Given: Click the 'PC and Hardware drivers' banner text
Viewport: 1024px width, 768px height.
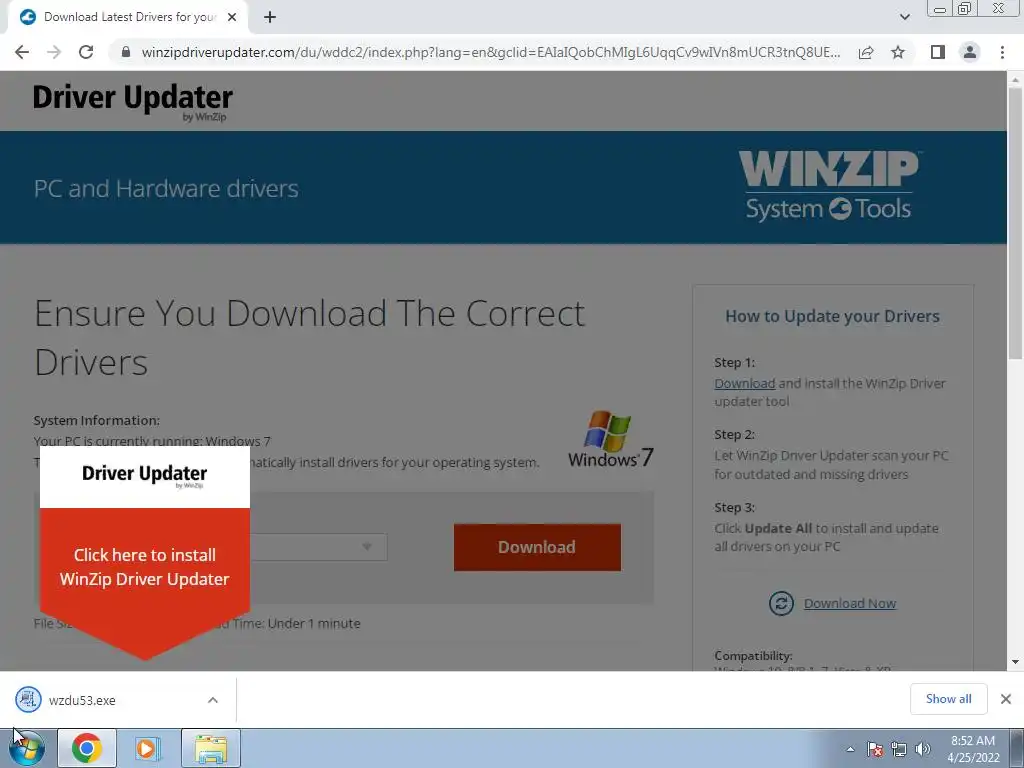Looking at the screenshot, I should pyautogui.click(x=166, y=188).
